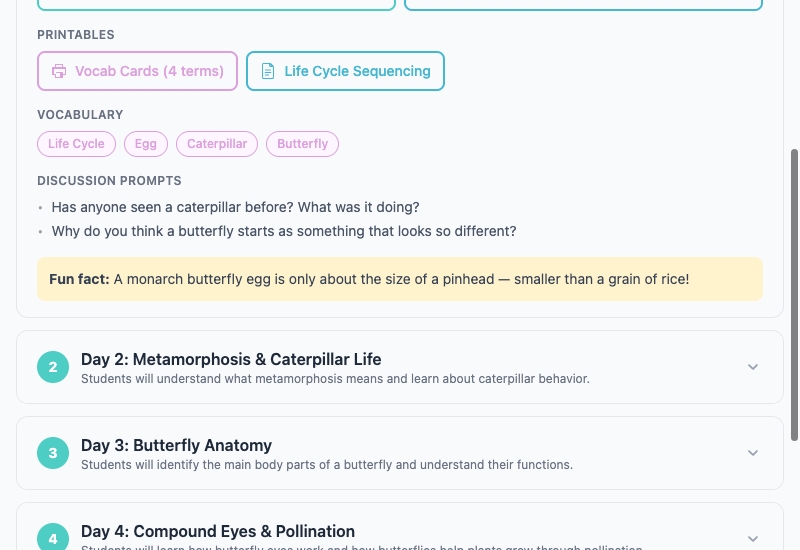Open Day 3: Butterfly Anatomy heading

[176, 445]
